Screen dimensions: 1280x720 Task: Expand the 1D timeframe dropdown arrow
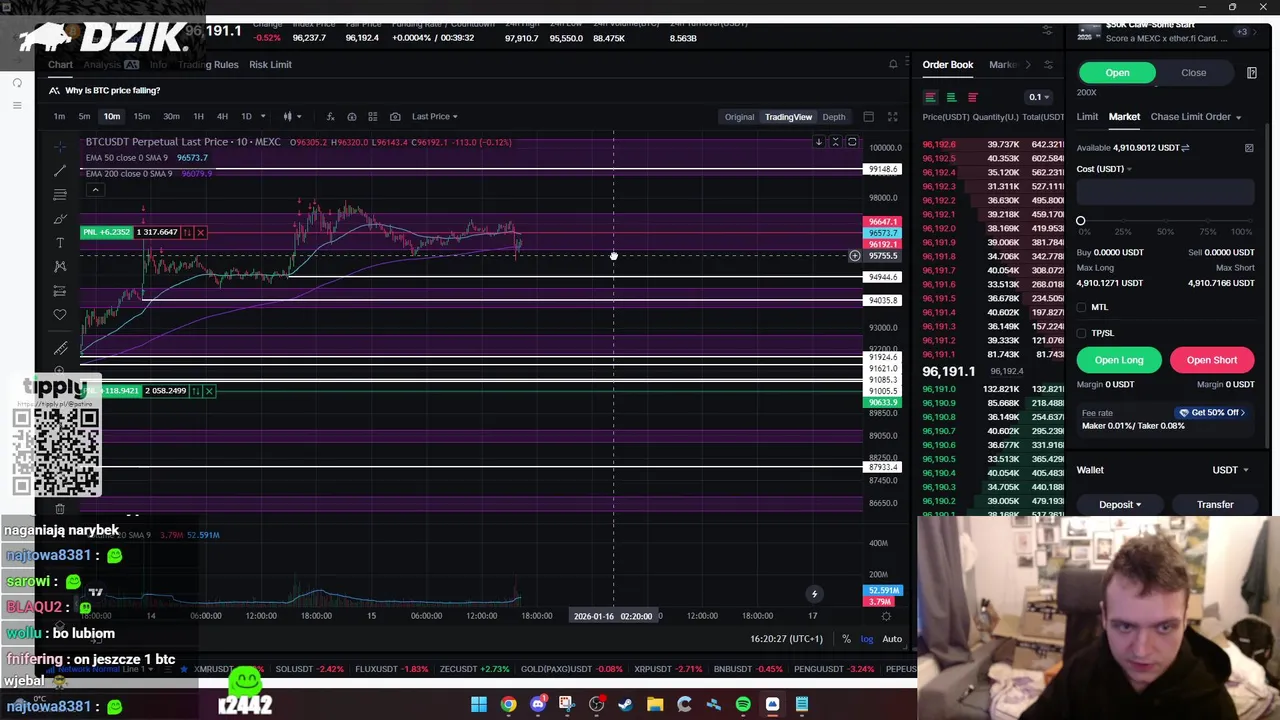point(263,117)
